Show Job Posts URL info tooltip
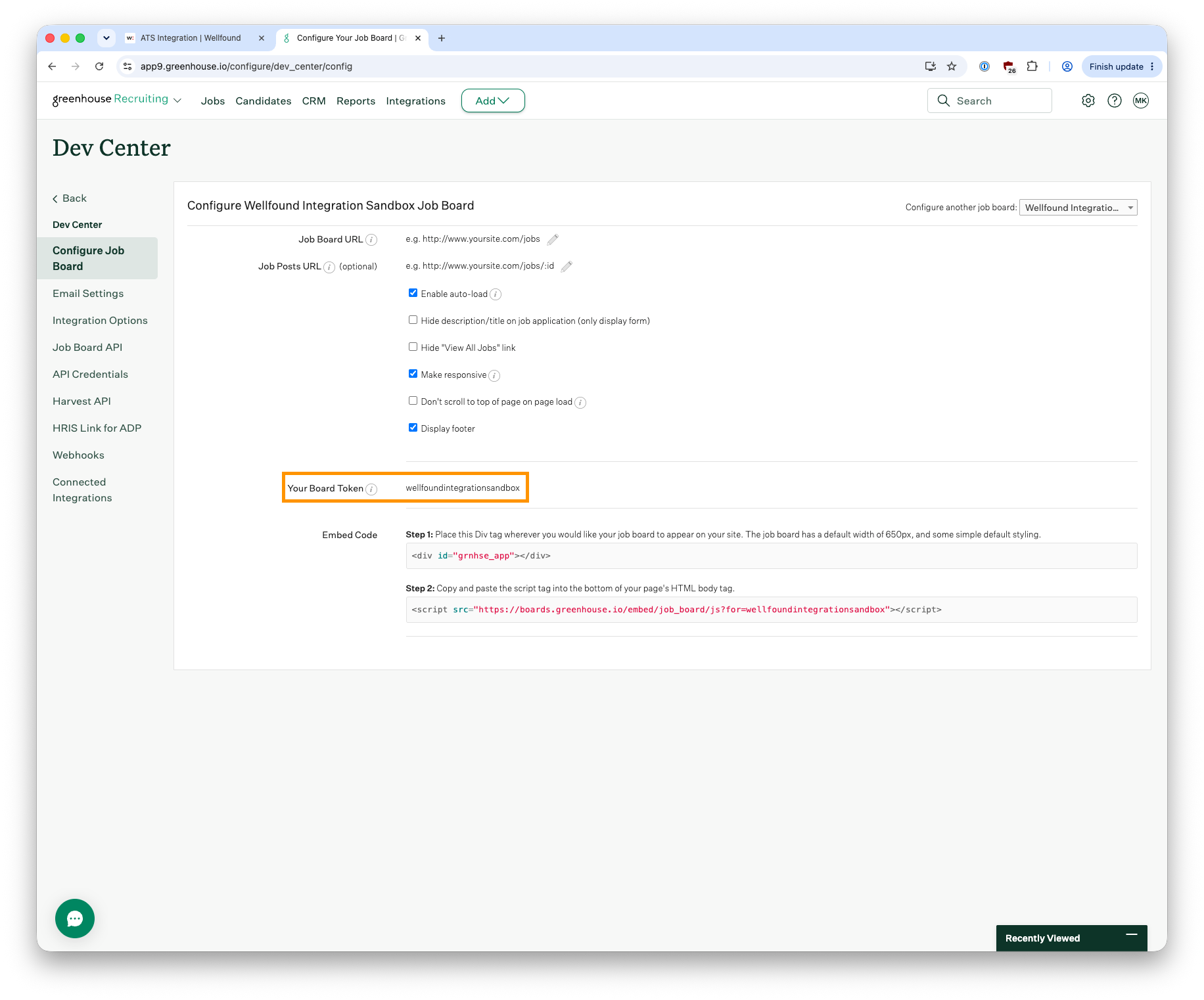Viewport: 1204px width, 1000px height. (329, 267)
